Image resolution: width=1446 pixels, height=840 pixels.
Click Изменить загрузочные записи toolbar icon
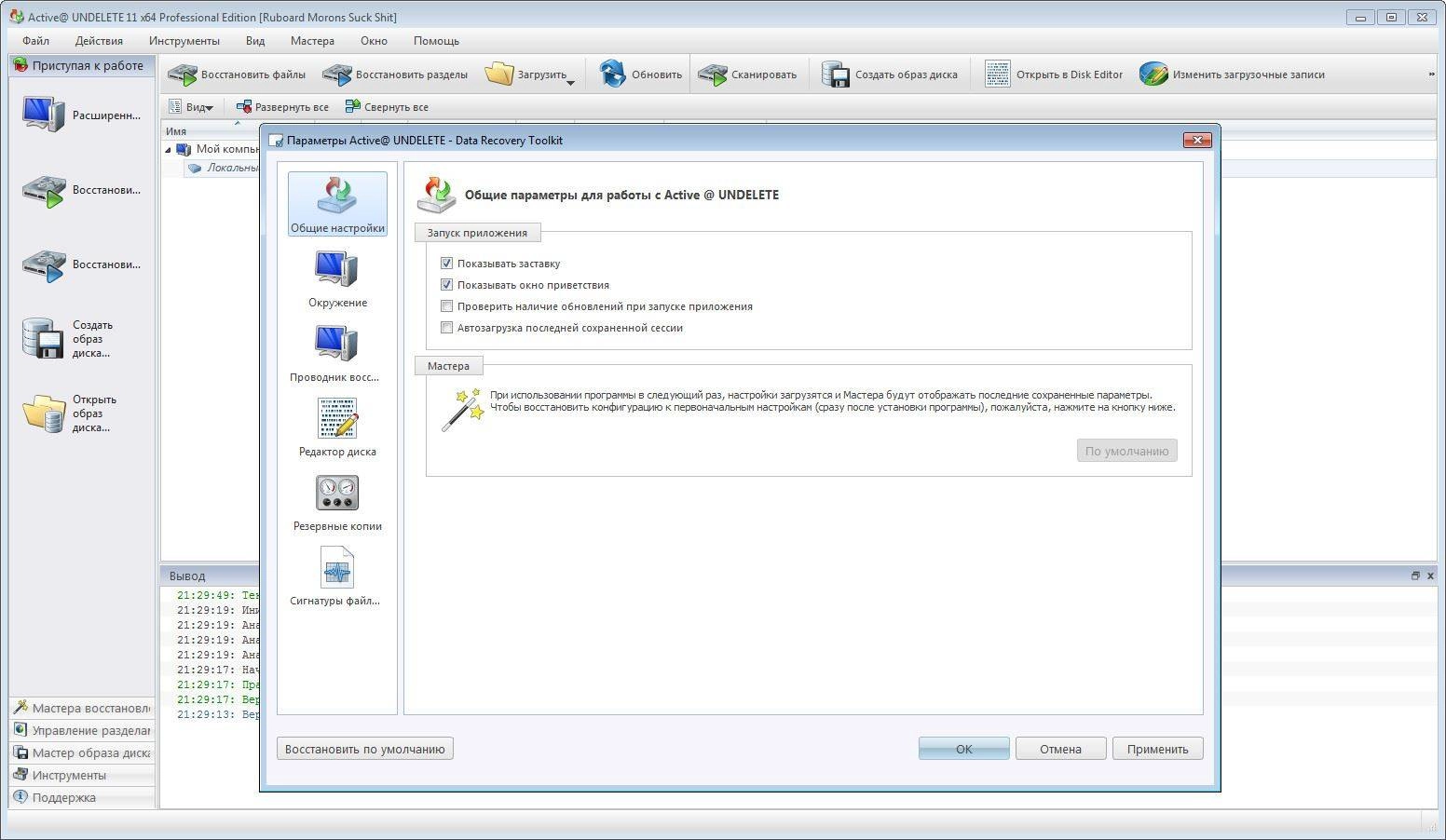[1153, 75]
